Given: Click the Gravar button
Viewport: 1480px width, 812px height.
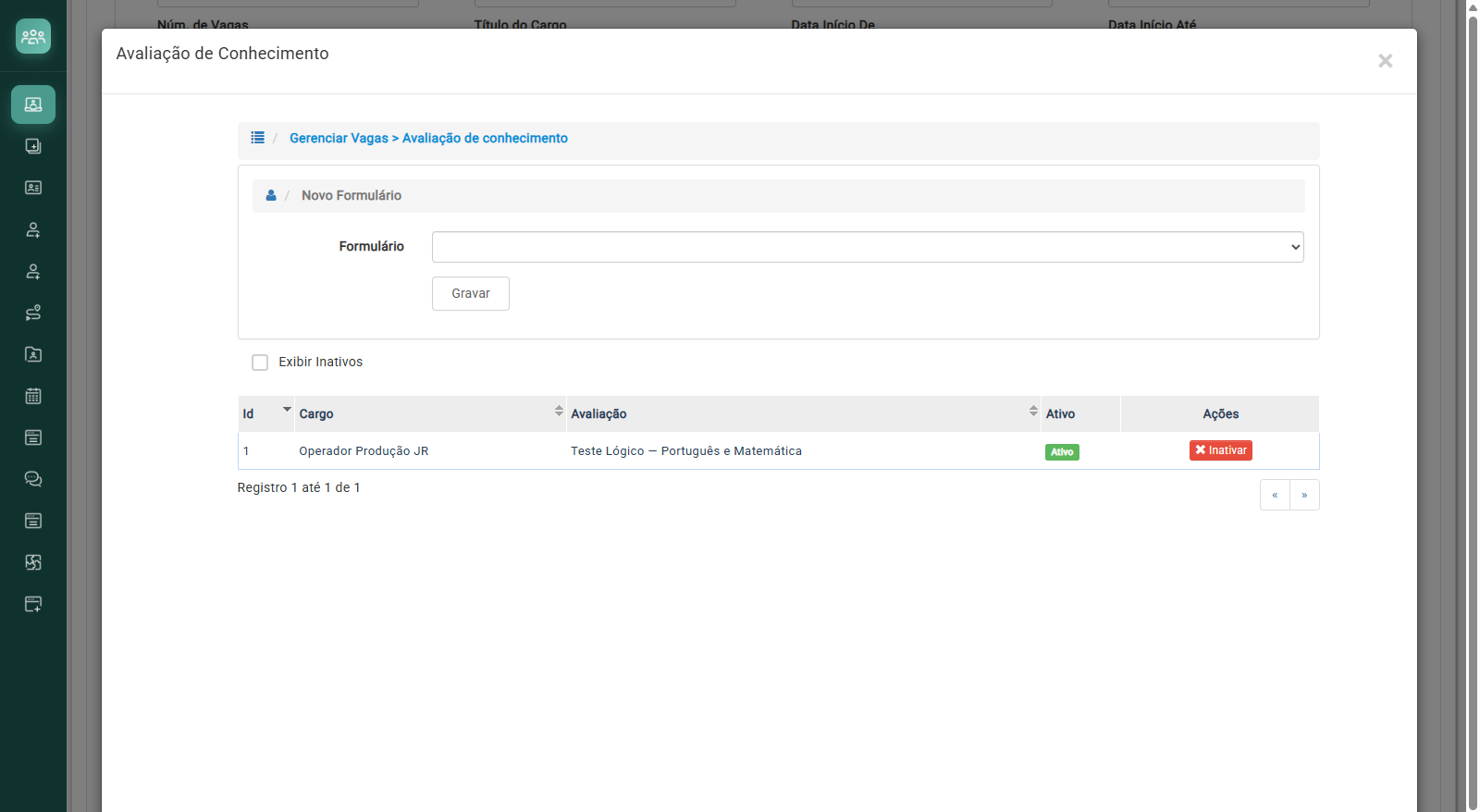Looking at the screenshot, I should [471, 293].
